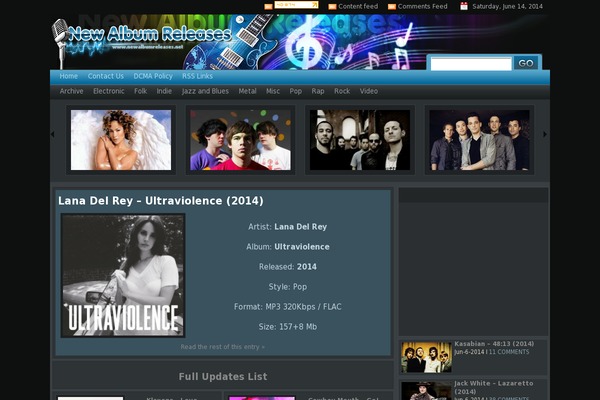Browse the Jazz and Blues category

click(x=205, y=91)
